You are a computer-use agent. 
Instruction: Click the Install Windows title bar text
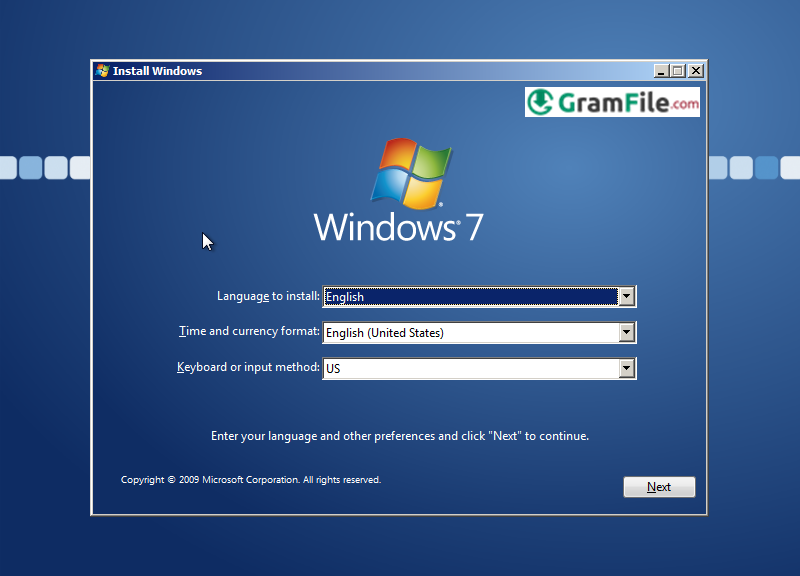tap(158, 71)
